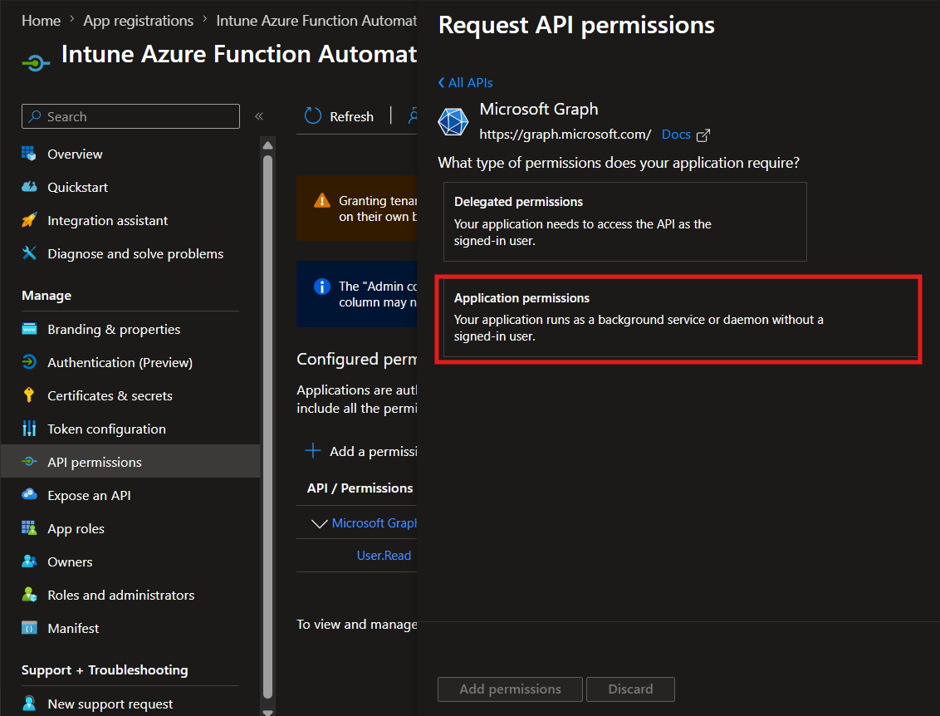The width and height of the screenshot is (940, 716).
Task: Click the API / Permissions column header
Action: click(x=360, y=488)
